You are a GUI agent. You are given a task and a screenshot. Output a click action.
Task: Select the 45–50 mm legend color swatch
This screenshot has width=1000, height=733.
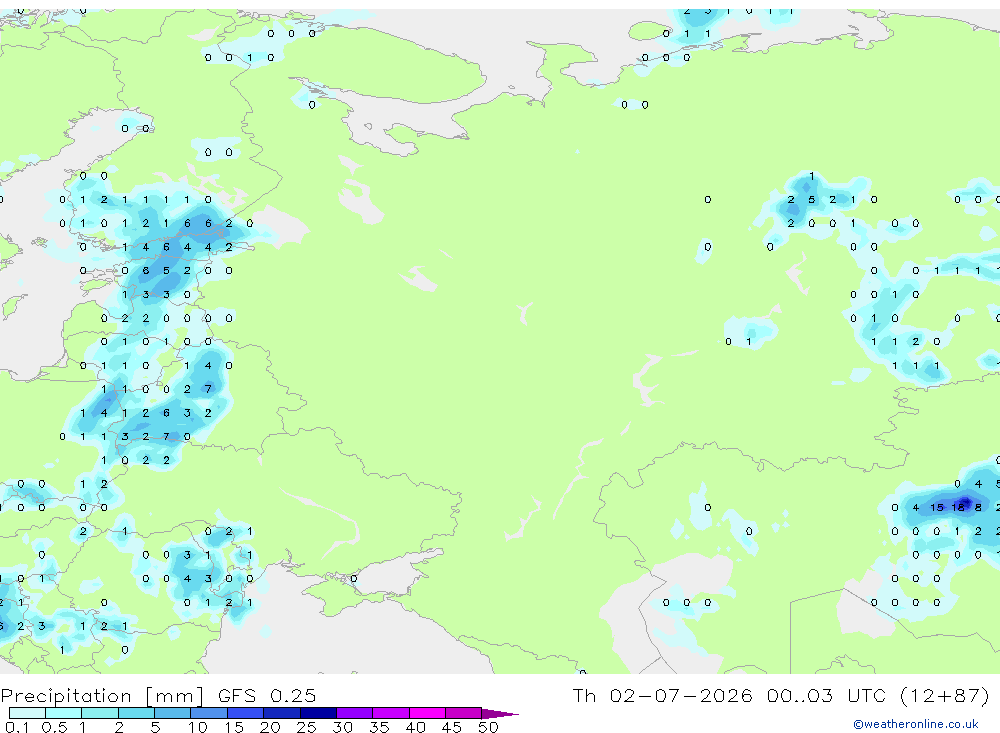463,713
